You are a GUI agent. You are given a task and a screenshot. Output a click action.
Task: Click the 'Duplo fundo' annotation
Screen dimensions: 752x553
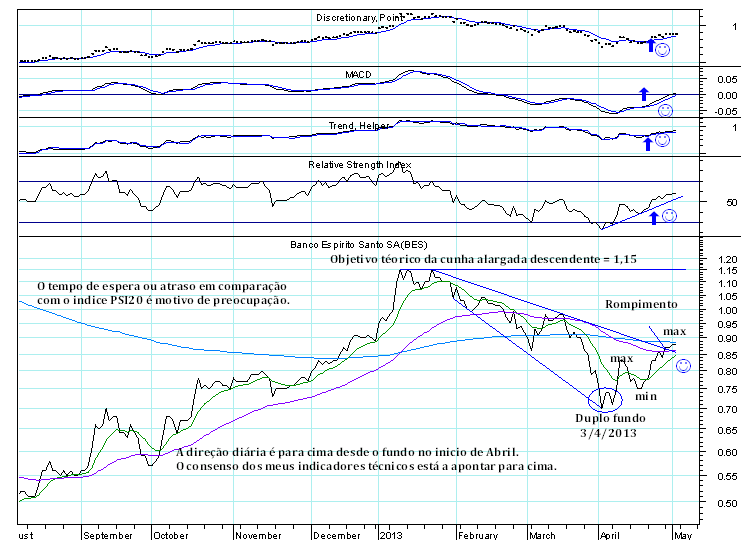click(x=611, y=418)
